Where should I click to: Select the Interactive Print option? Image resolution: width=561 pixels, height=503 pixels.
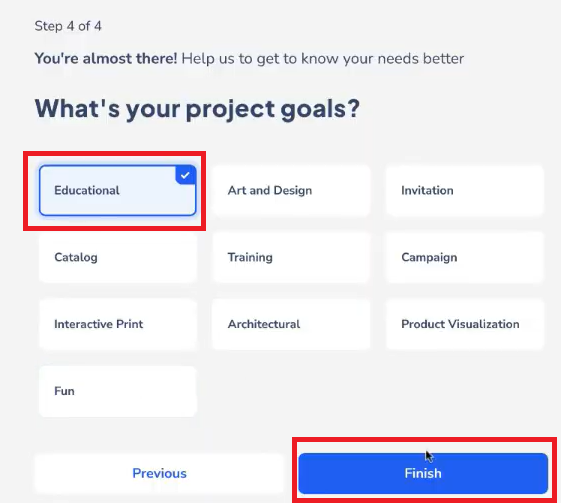click(x=118, y=324)
